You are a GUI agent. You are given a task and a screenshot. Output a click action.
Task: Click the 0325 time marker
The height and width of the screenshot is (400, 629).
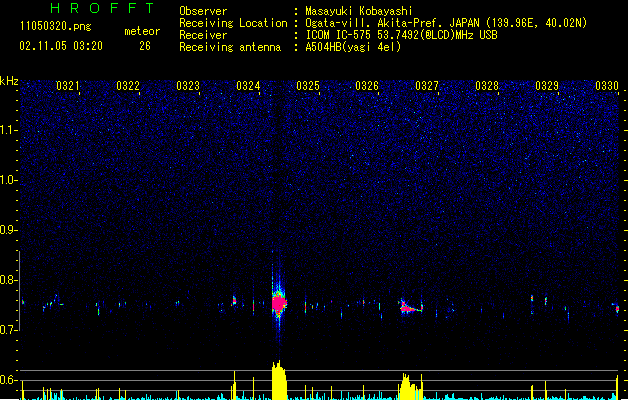tap(308, 85)
